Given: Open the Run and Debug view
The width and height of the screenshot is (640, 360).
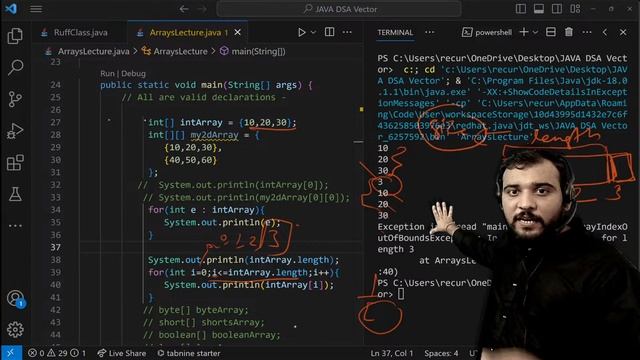Looking at the screenshot, I should pyautogui.click(x=15, y=131).
